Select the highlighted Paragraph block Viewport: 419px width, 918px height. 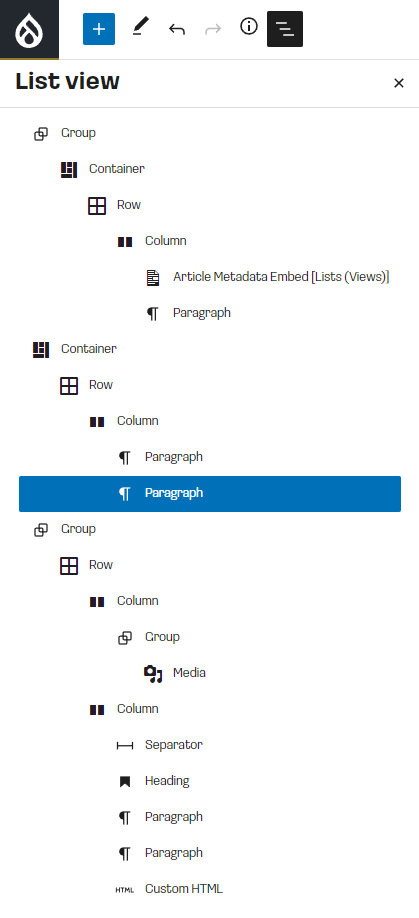point(210,494)
